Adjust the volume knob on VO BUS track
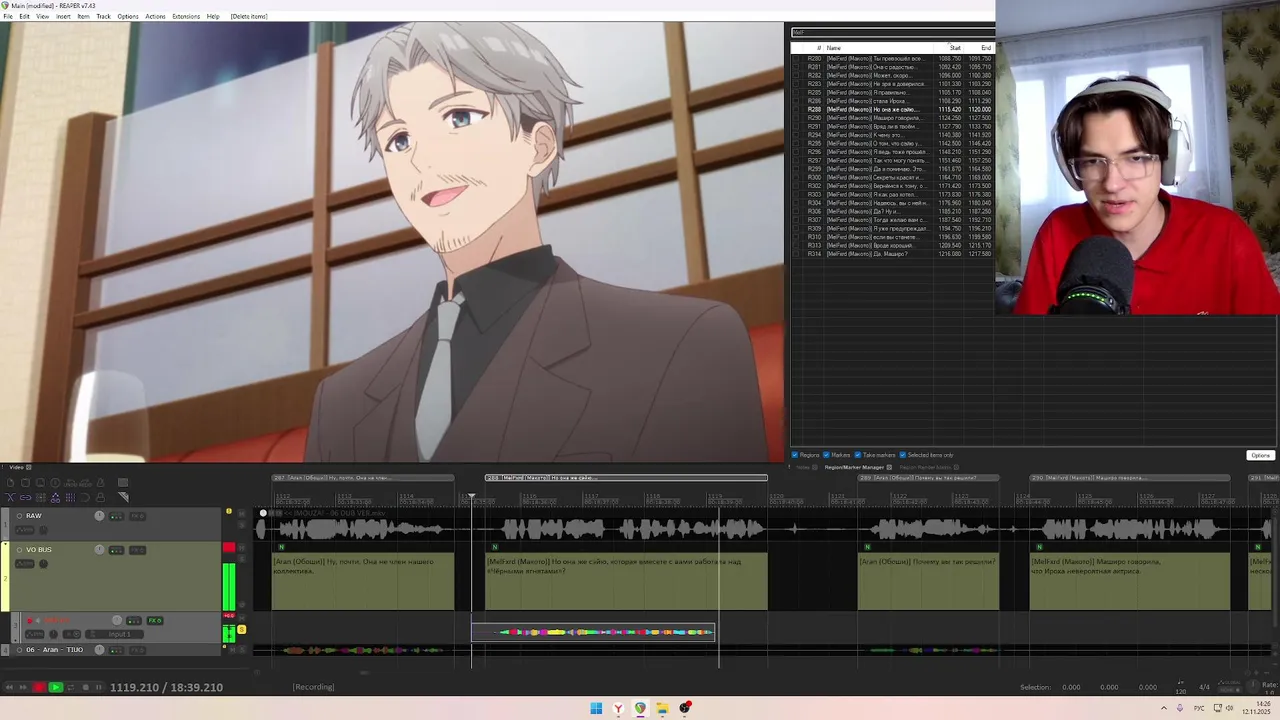1280x720 pixels. [x=99, y=550]
